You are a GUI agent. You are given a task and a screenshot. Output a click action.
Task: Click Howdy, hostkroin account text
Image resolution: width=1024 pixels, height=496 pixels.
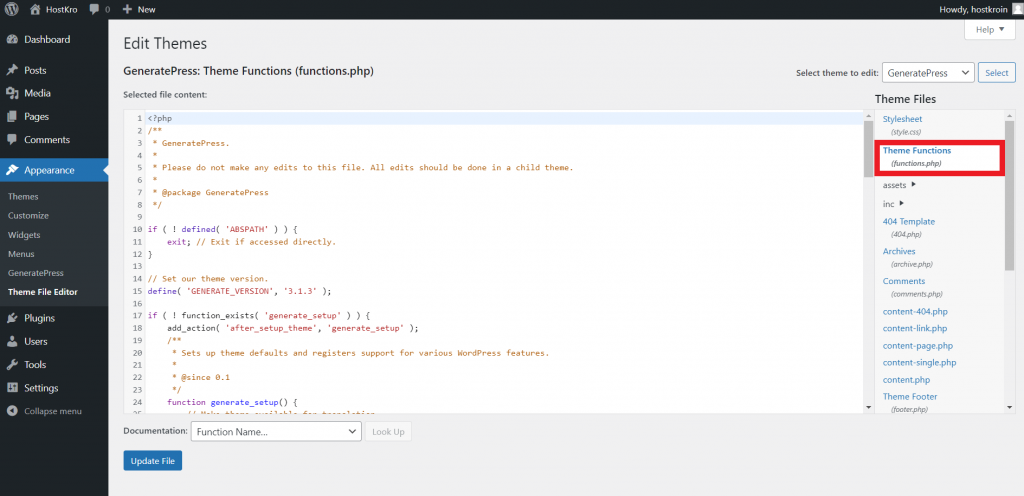(974, 10)
